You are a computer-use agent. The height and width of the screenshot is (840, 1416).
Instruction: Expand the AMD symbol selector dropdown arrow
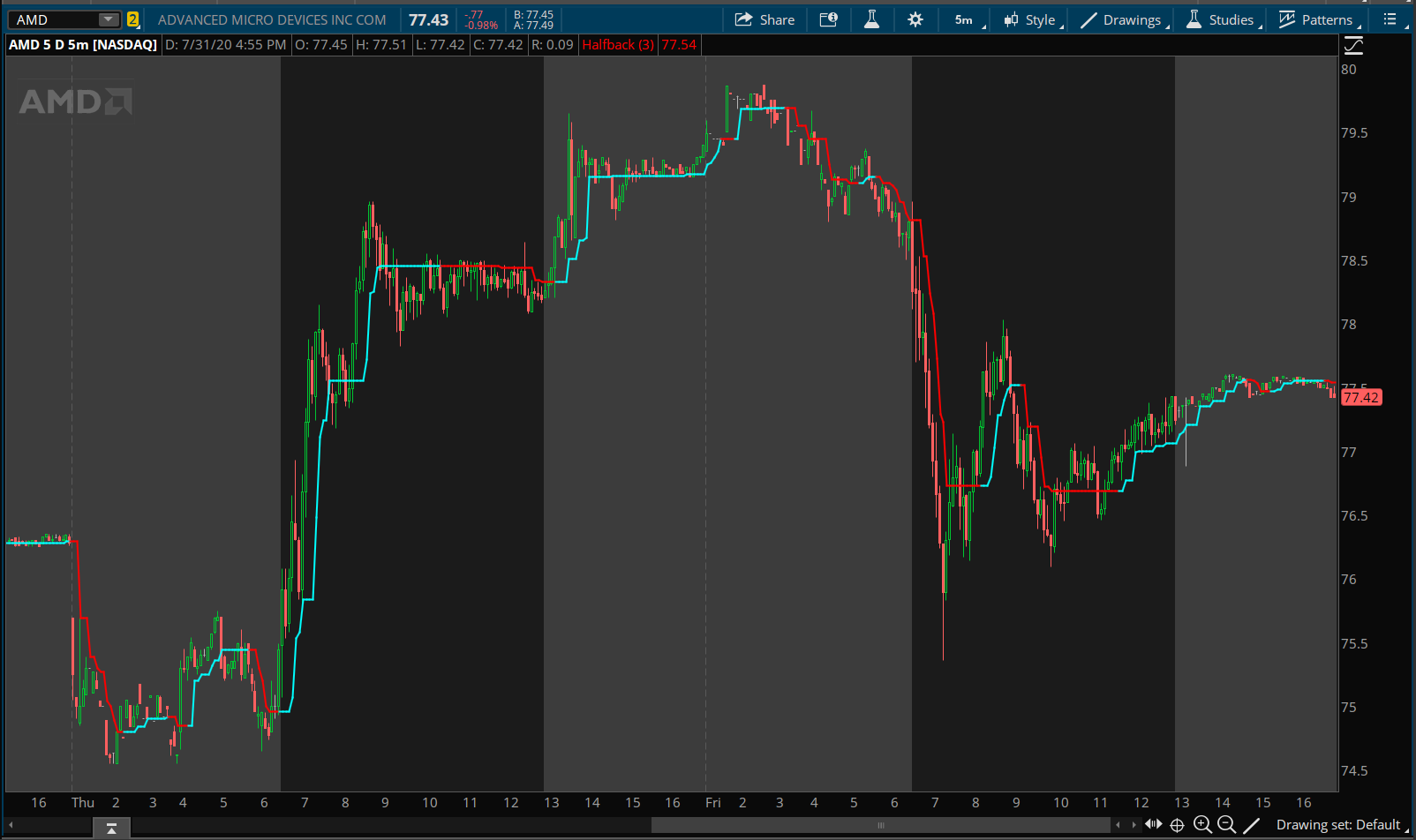[108, 19]
